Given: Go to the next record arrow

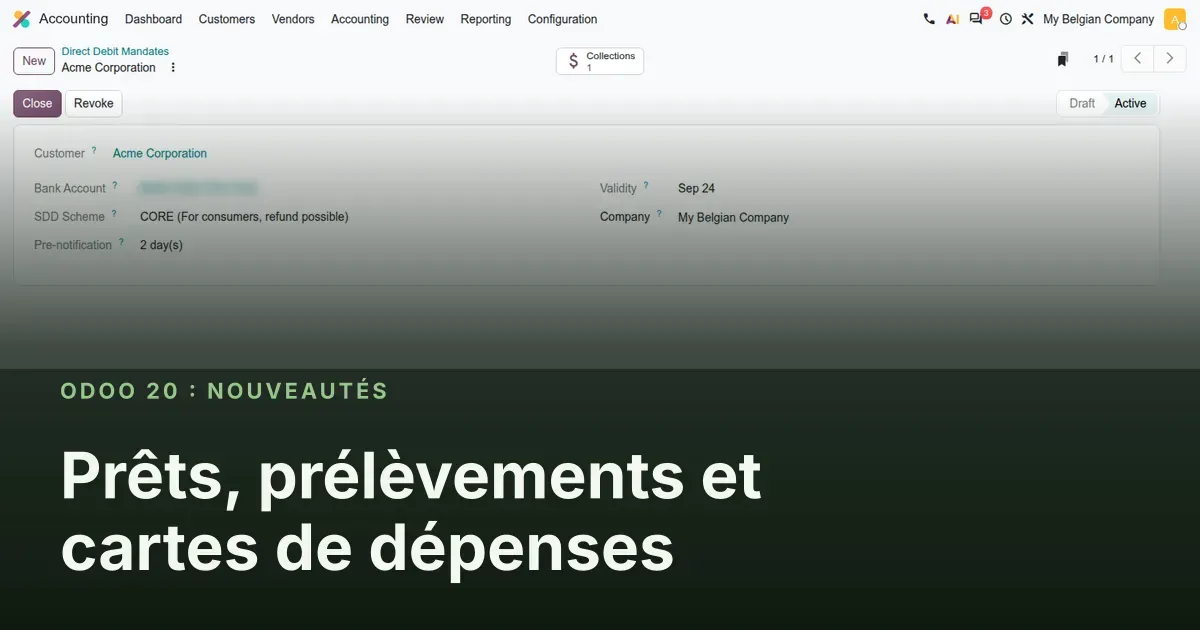Looking at the screenshot, I should (x=1170, y=59).
